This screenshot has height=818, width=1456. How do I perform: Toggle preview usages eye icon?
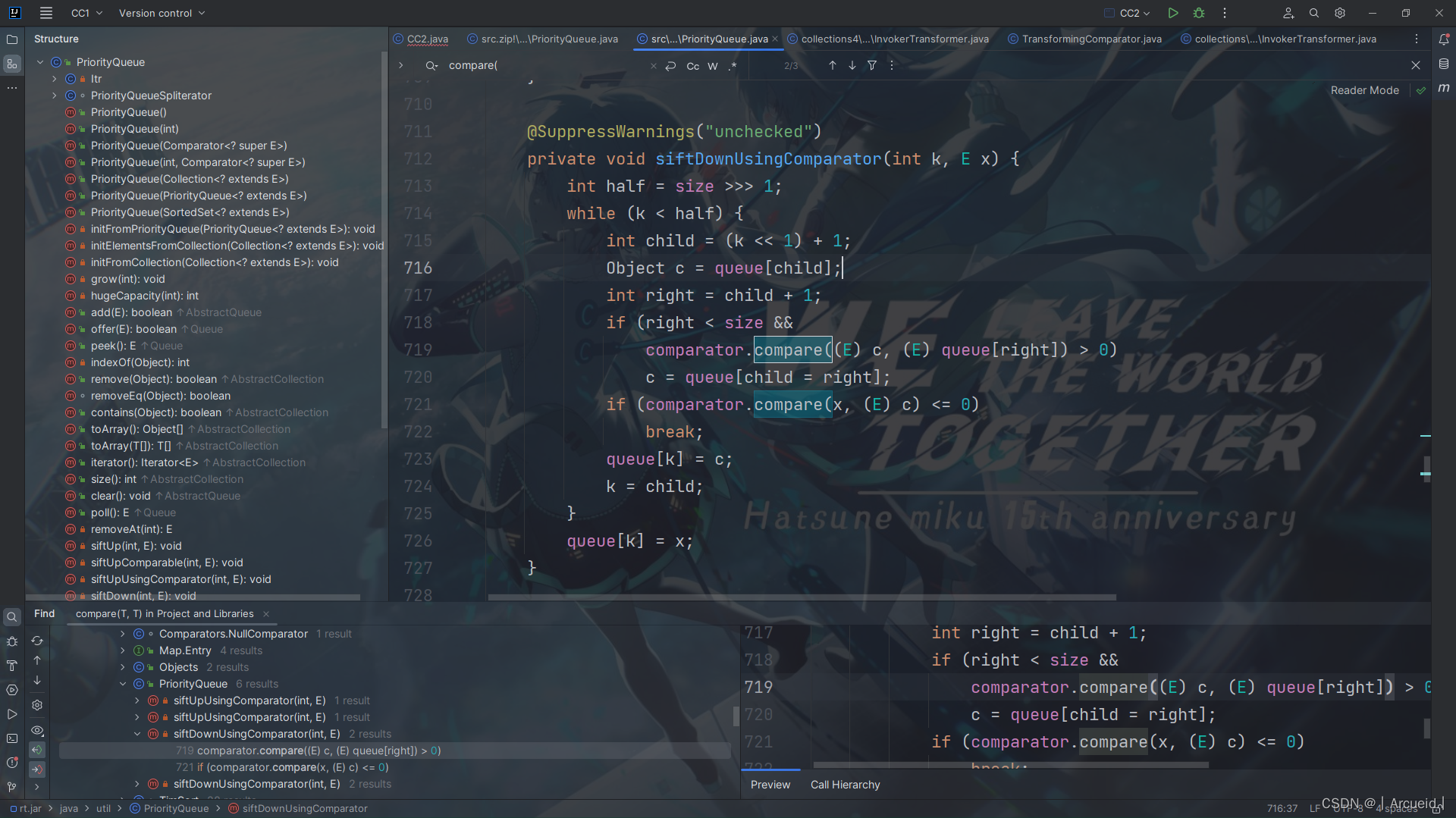tap(37, 731)
